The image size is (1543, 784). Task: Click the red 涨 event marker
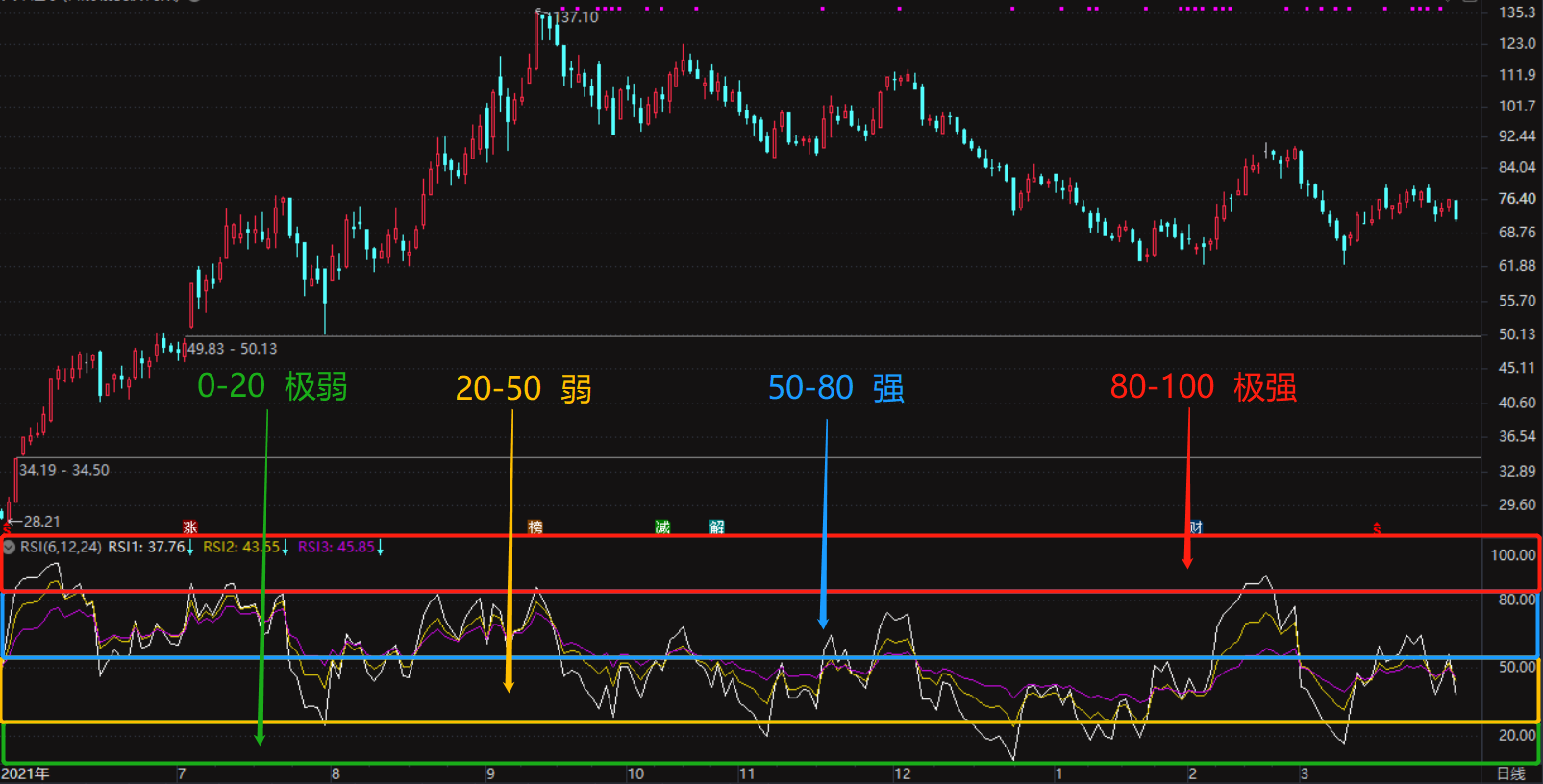(x=190, y=527)
